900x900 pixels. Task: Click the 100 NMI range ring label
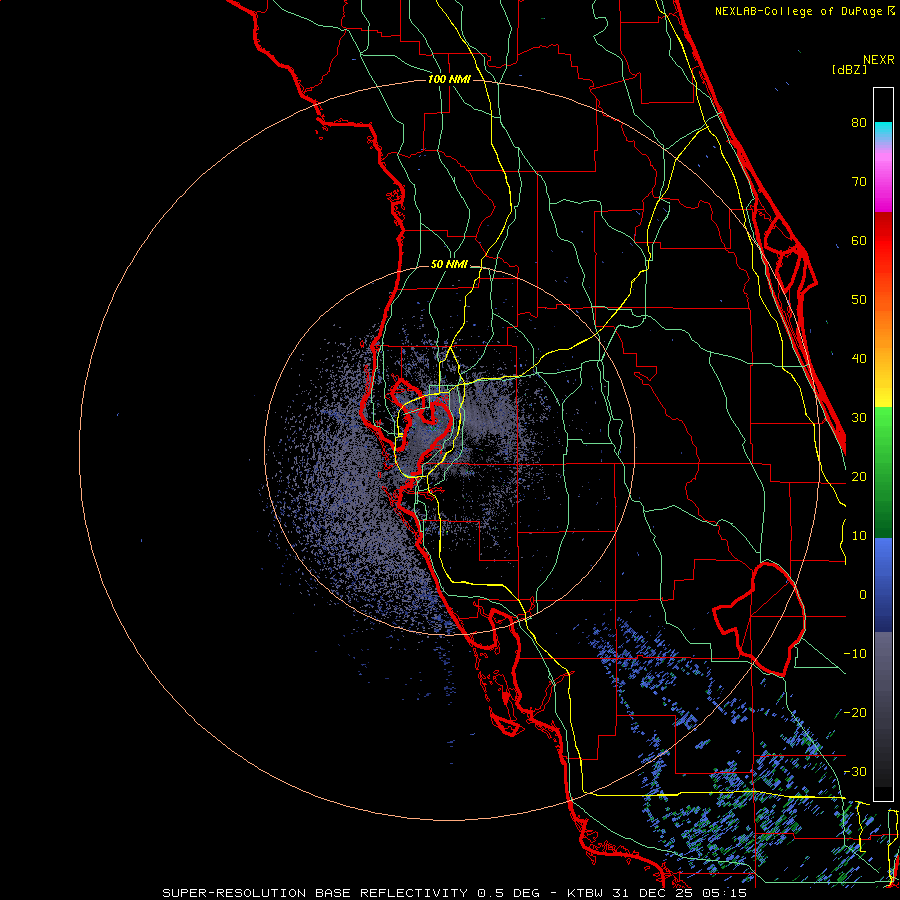click(449, 79)
